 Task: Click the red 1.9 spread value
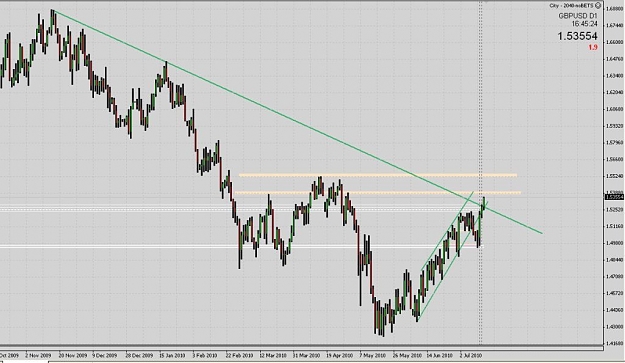click(593, 47)
